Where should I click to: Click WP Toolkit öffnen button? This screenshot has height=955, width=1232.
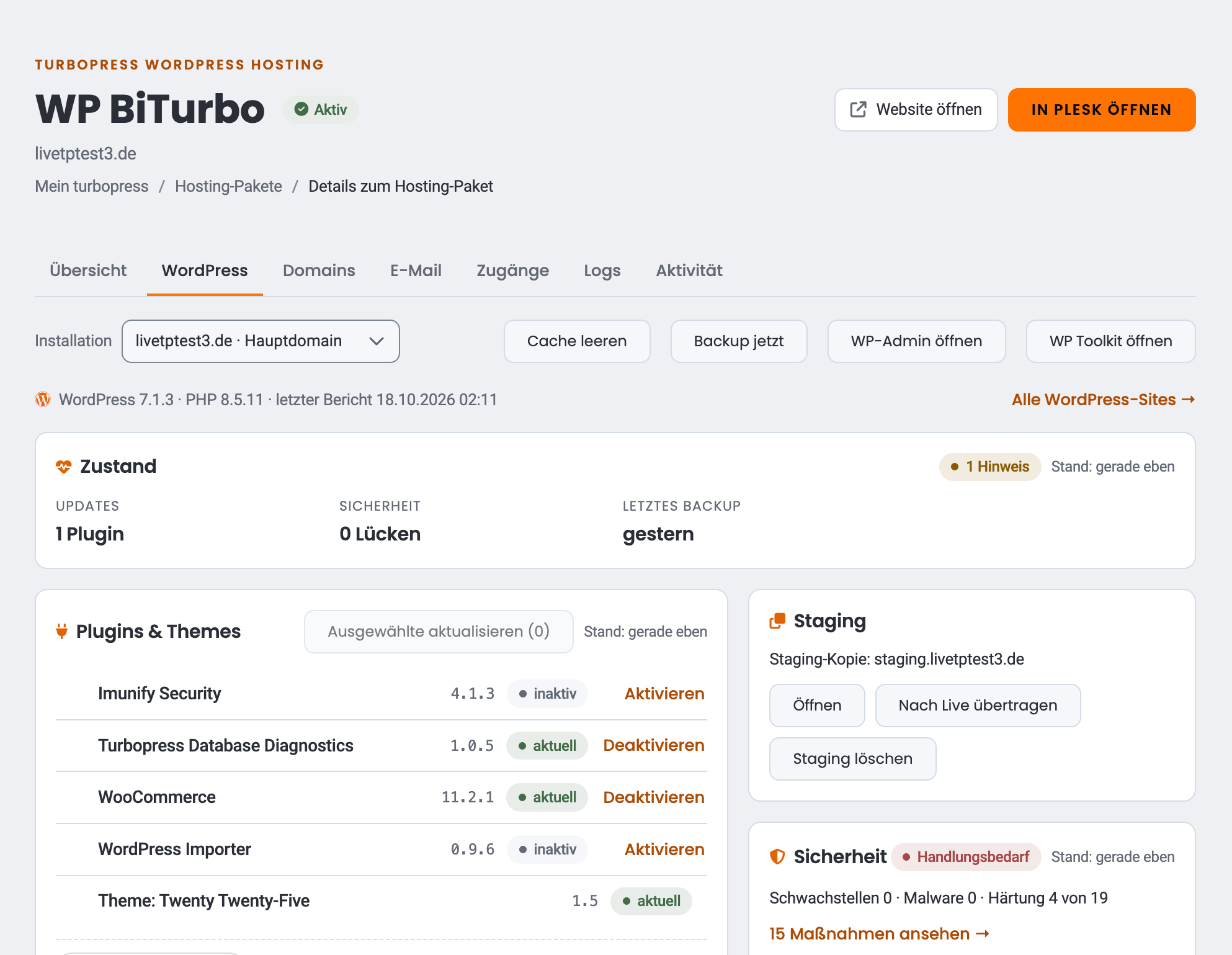coord(1111,341)
